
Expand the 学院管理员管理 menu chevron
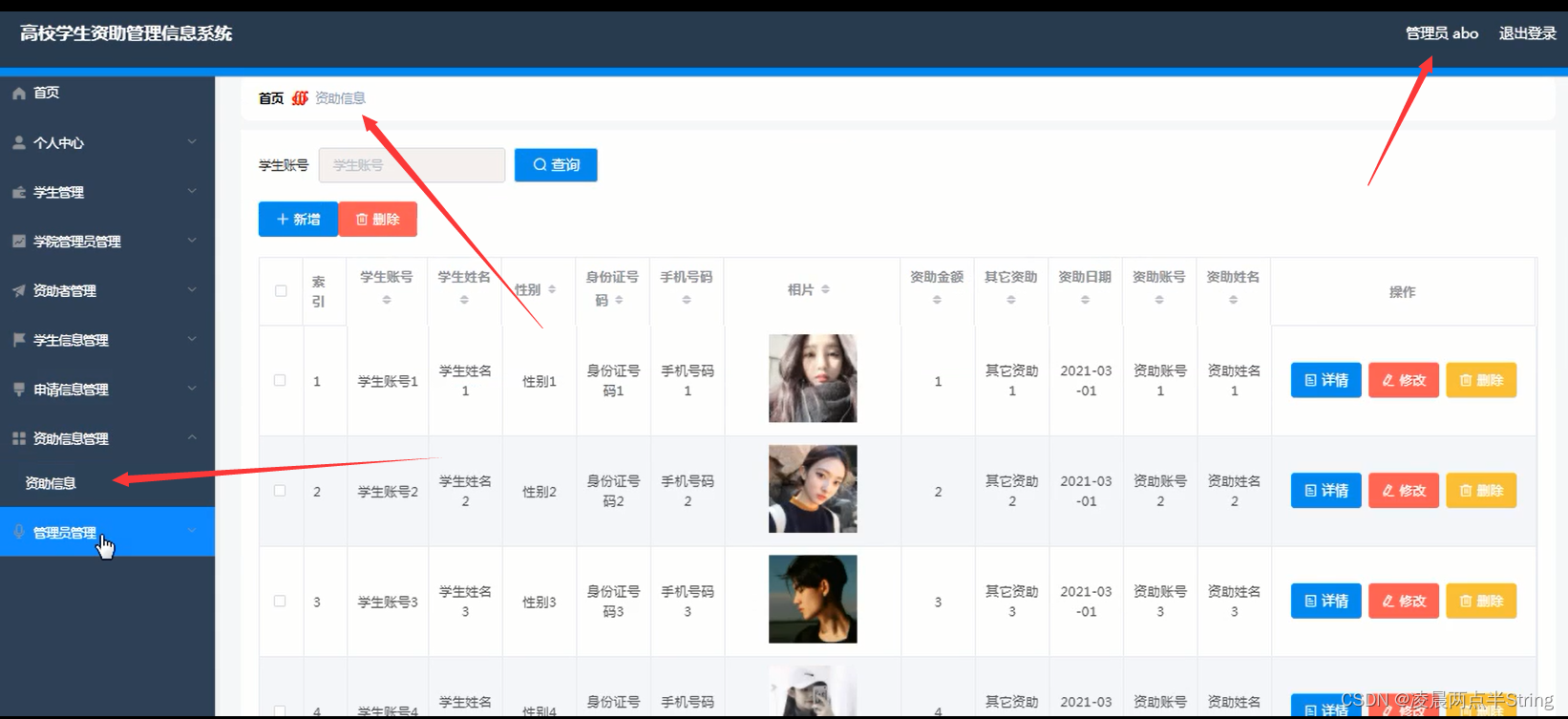tap(192, 241)
